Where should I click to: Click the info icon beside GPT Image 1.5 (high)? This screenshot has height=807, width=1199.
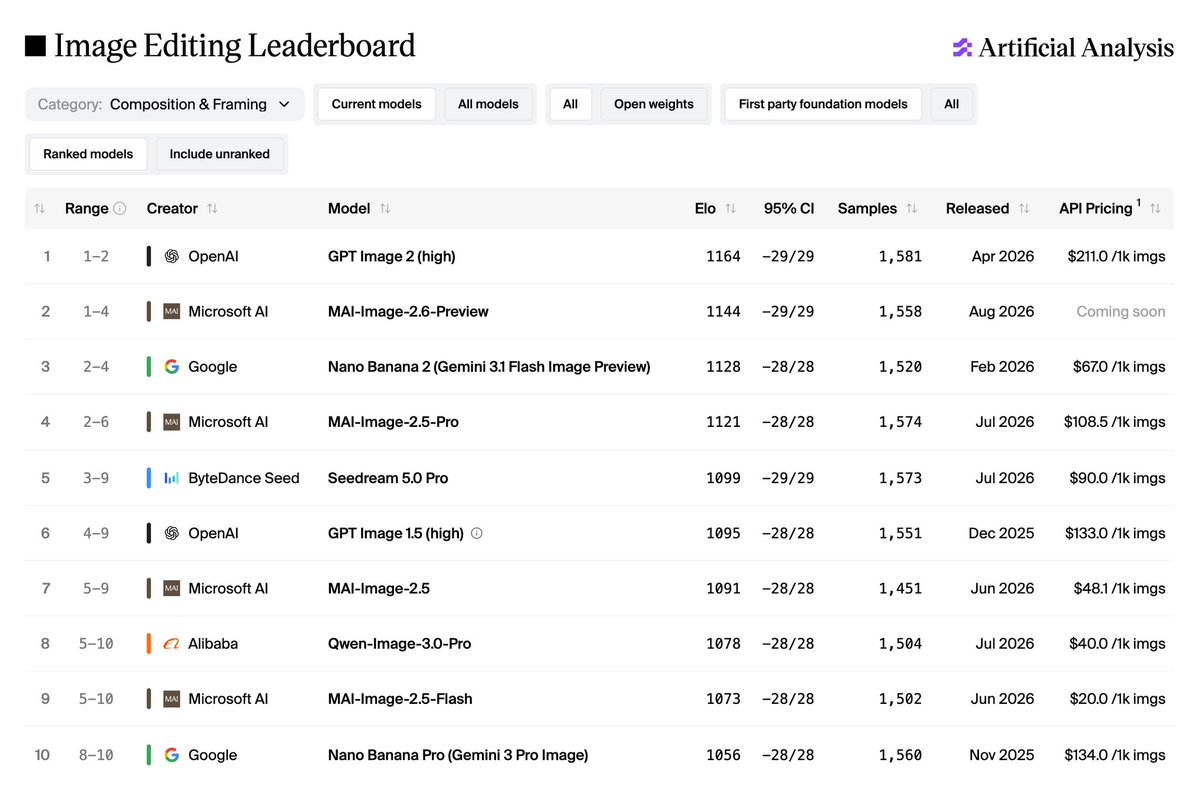point(476,533)
